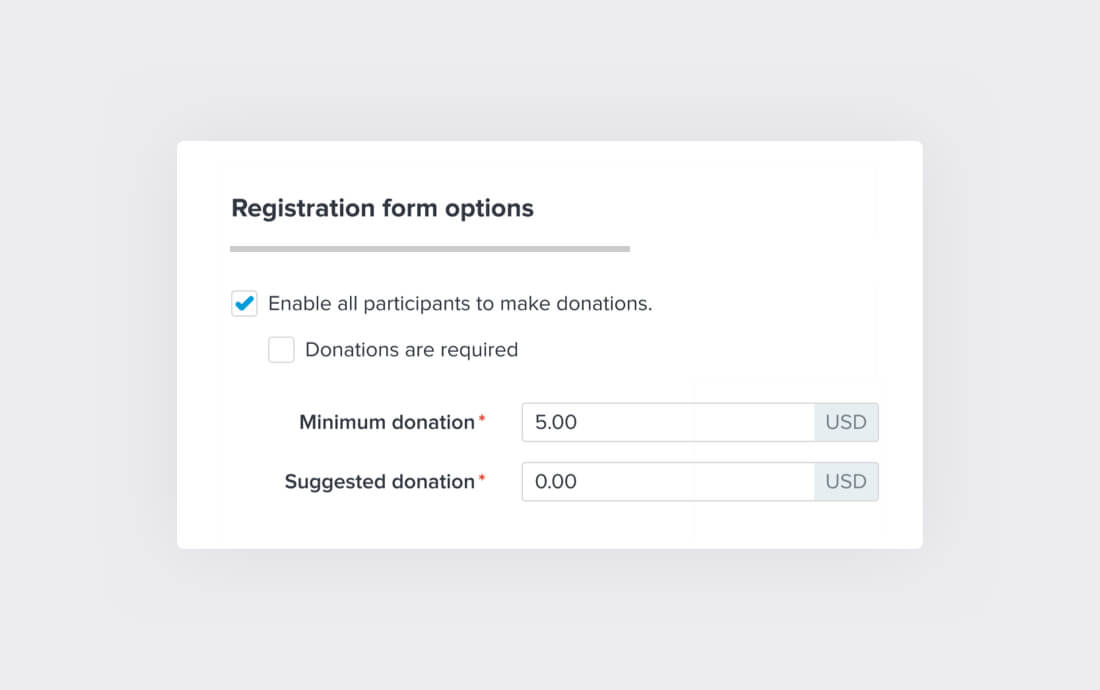The height and width of the screenshot is (690, 1100).
Task: Click the Suggested donation field label
Action: [379, 482]
